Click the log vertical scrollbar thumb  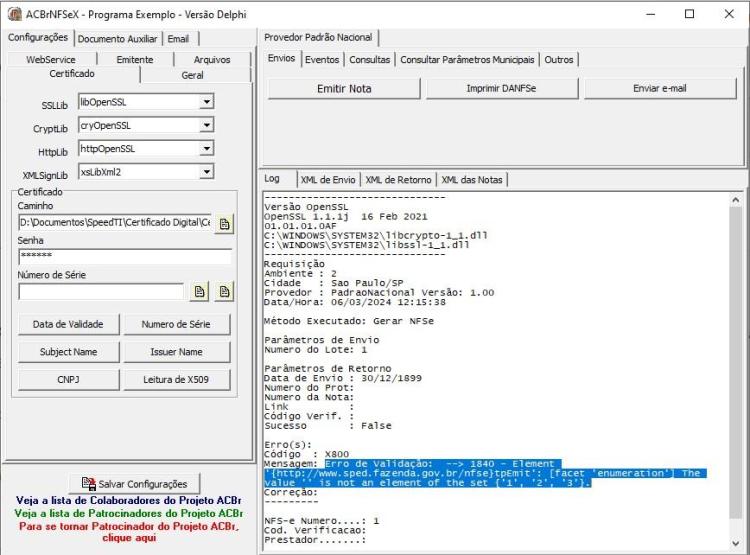coord(736,362)
